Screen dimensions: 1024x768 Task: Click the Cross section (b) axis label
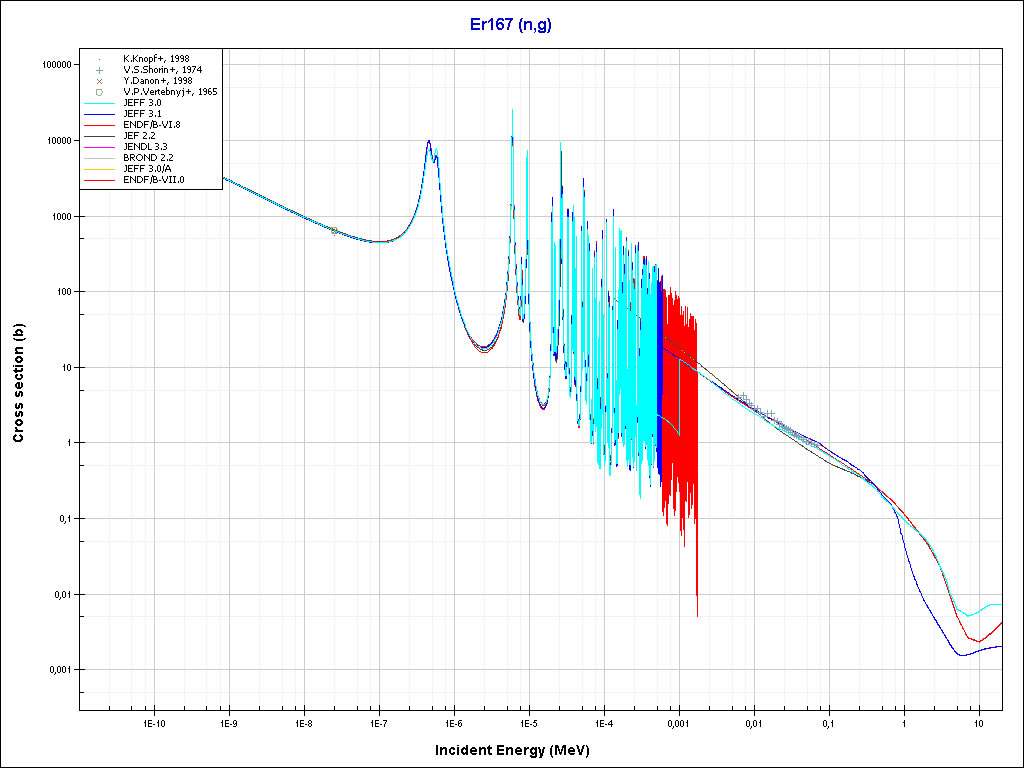pos(18,384)
